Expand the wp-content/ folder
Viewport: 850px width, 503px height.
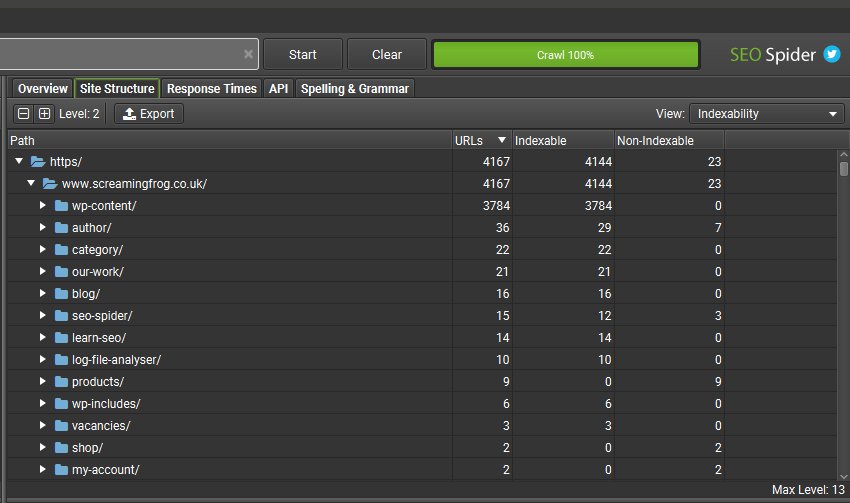pyautogui.click(x=42, y=205)
